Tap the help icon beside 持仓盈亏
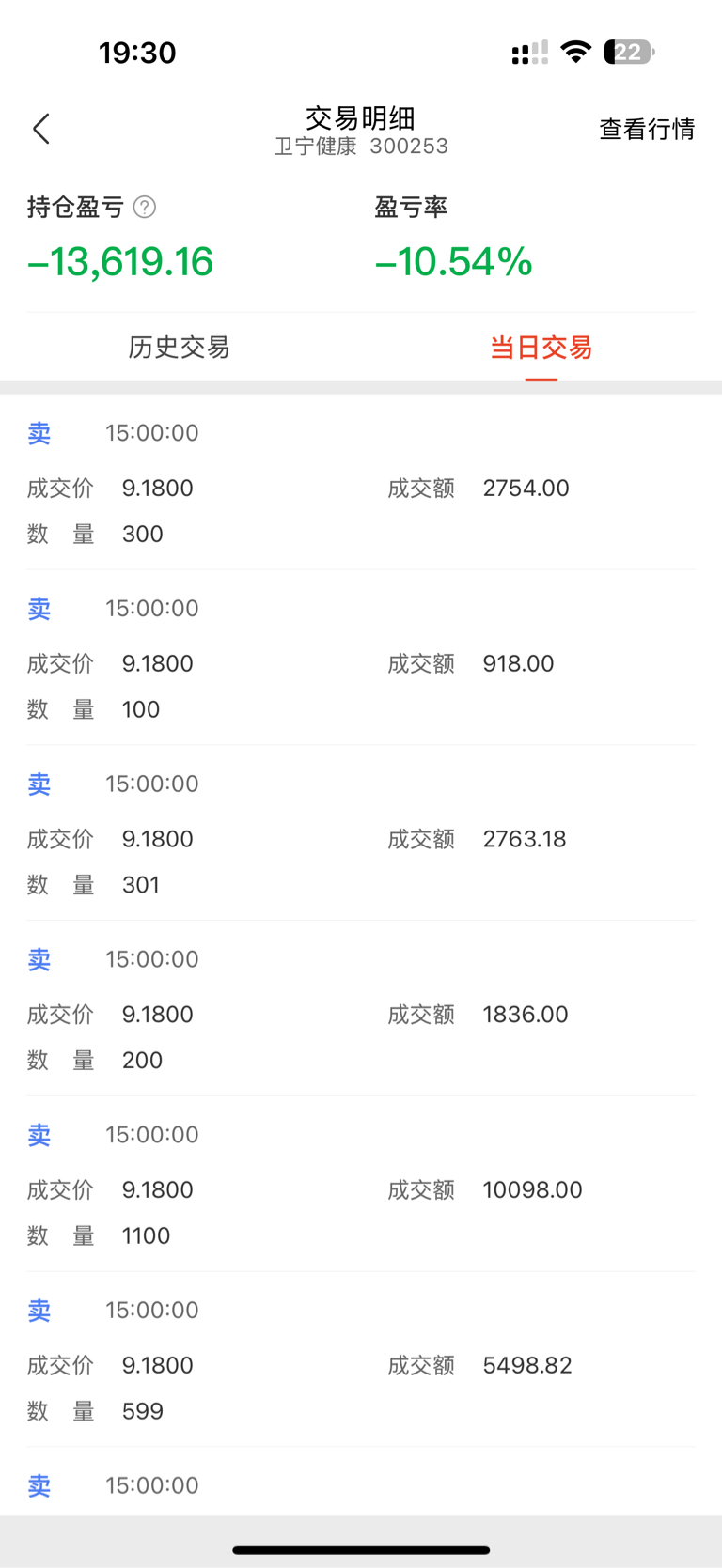The width and height of the screenshot is (722, 1568). click(145, 207)
